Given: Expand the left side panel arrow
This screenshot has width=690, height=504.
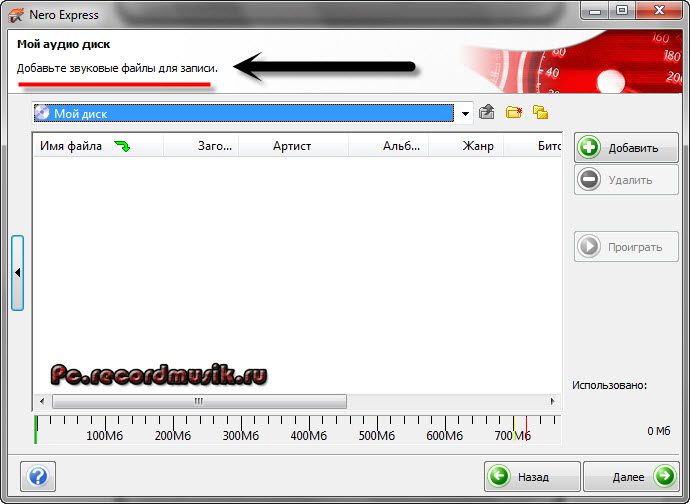Looking at the screenshot, I should tap(18, 273).
